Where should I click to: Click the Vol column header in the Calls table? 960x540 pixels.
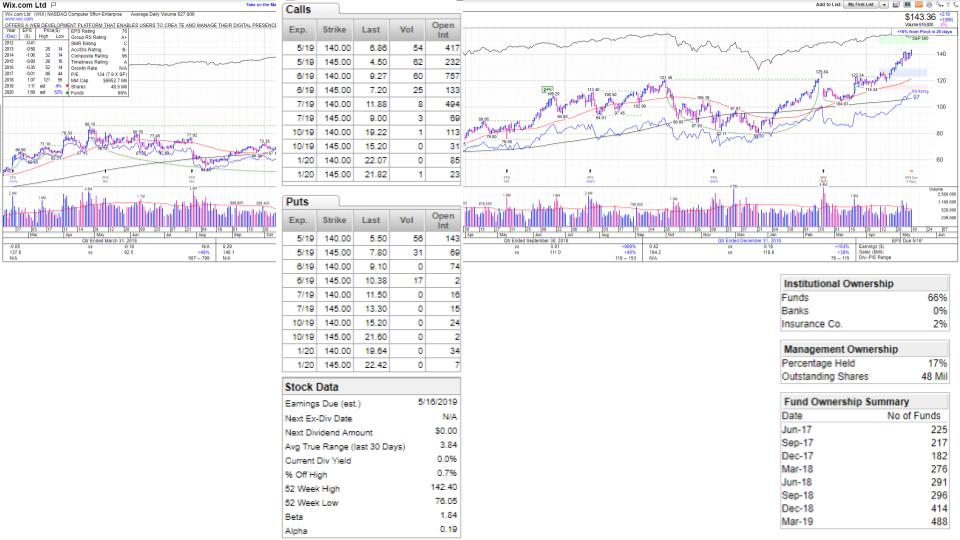pos(407,29)
